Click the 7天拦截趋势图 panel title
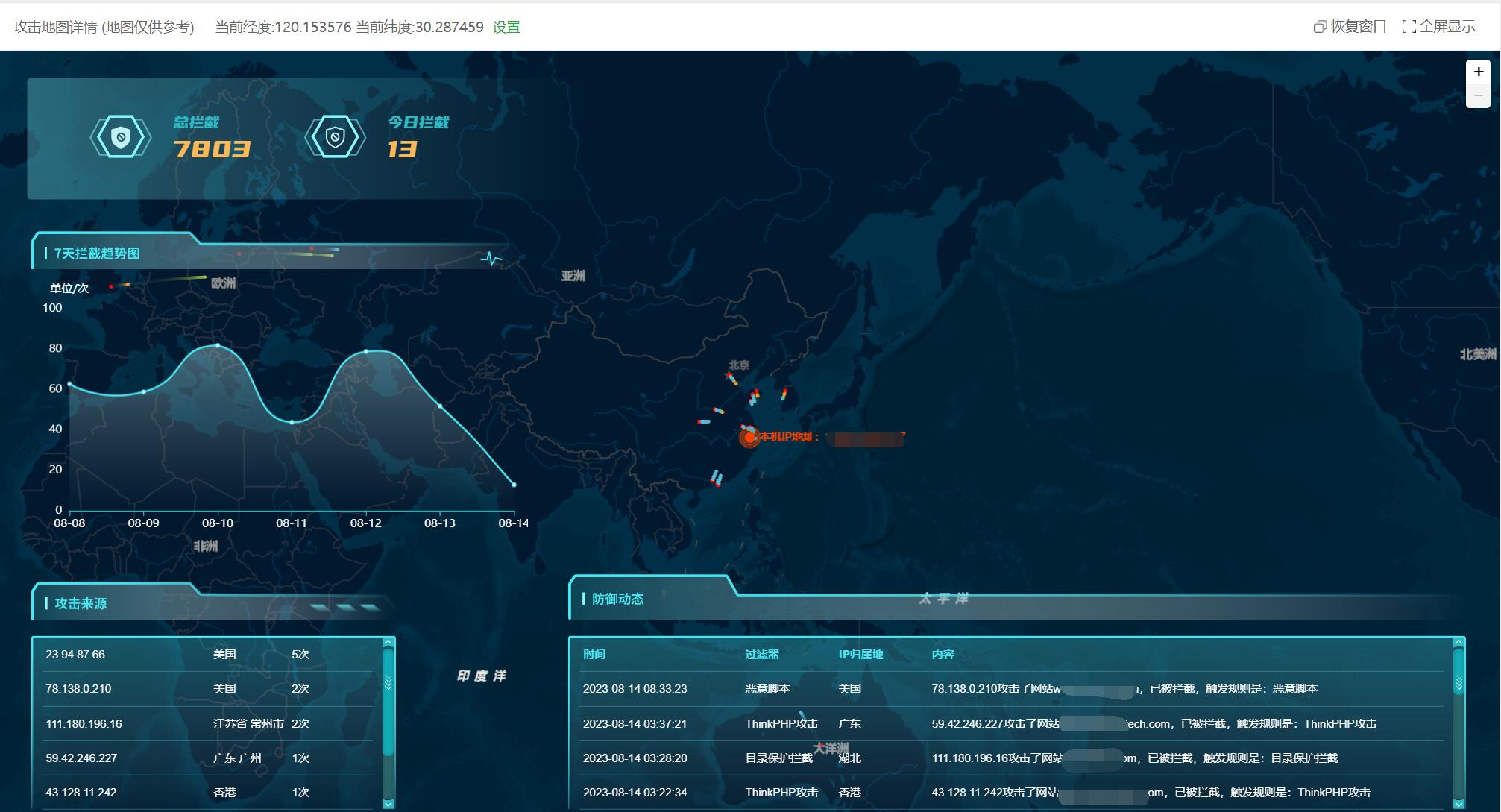The width and height of the screenshot is (1501, 812). tap(97, 254)
